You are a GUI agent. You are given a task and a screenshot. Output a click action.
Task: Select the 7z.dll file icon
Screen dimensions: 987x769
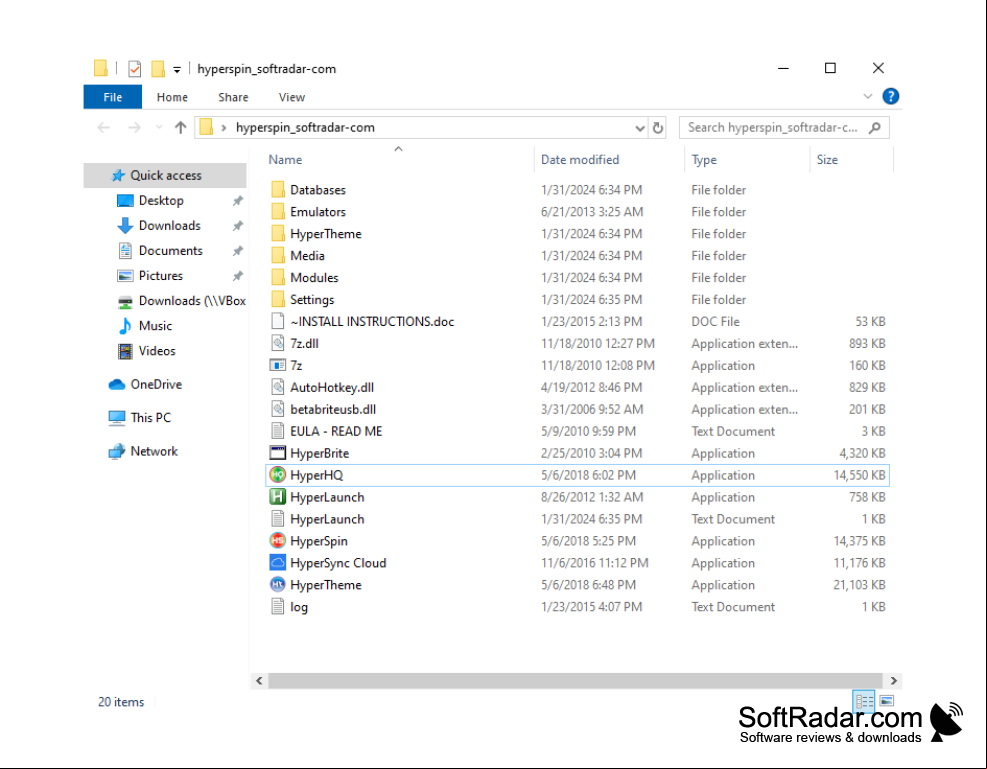coord(278,344)
